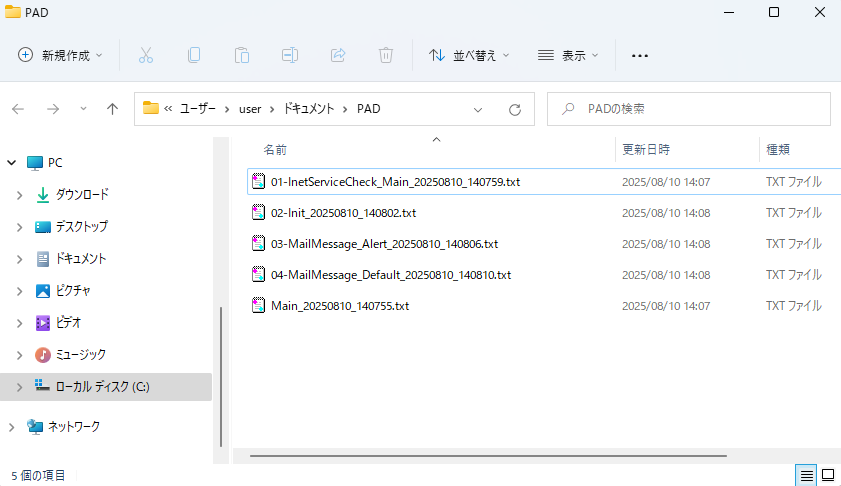
Task: Click the ユーザー breadcrumb segment
Action: point(197,109)
